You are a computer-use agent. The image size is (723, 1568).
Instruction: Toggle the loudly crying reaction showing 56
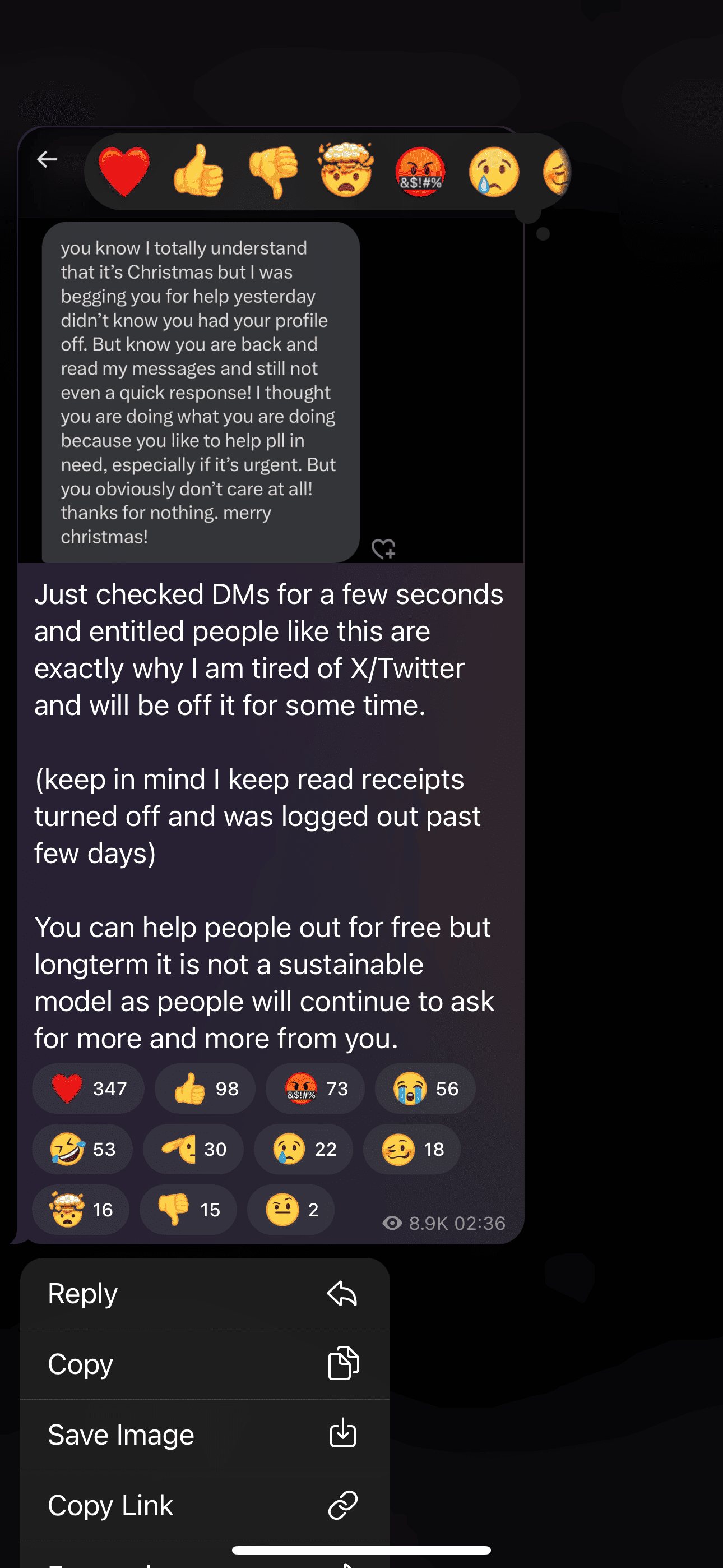pyautogui.click(x=425, y=1089)
